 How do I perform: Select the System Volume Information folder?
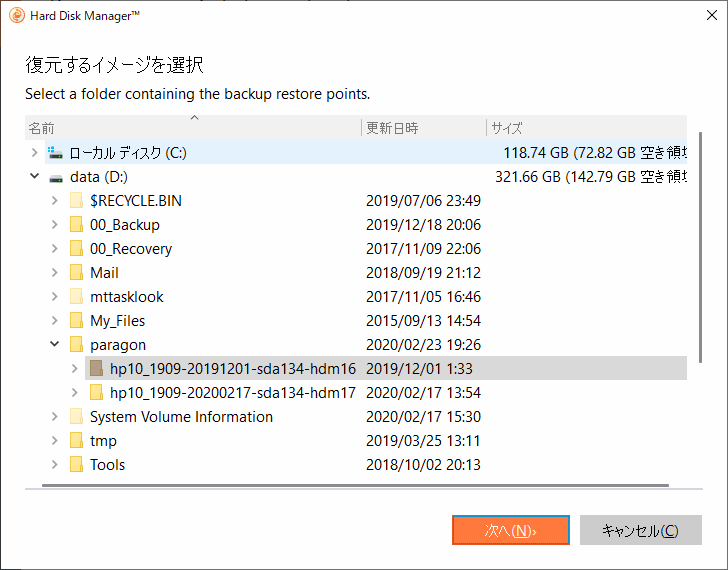[x=181, y=417]
